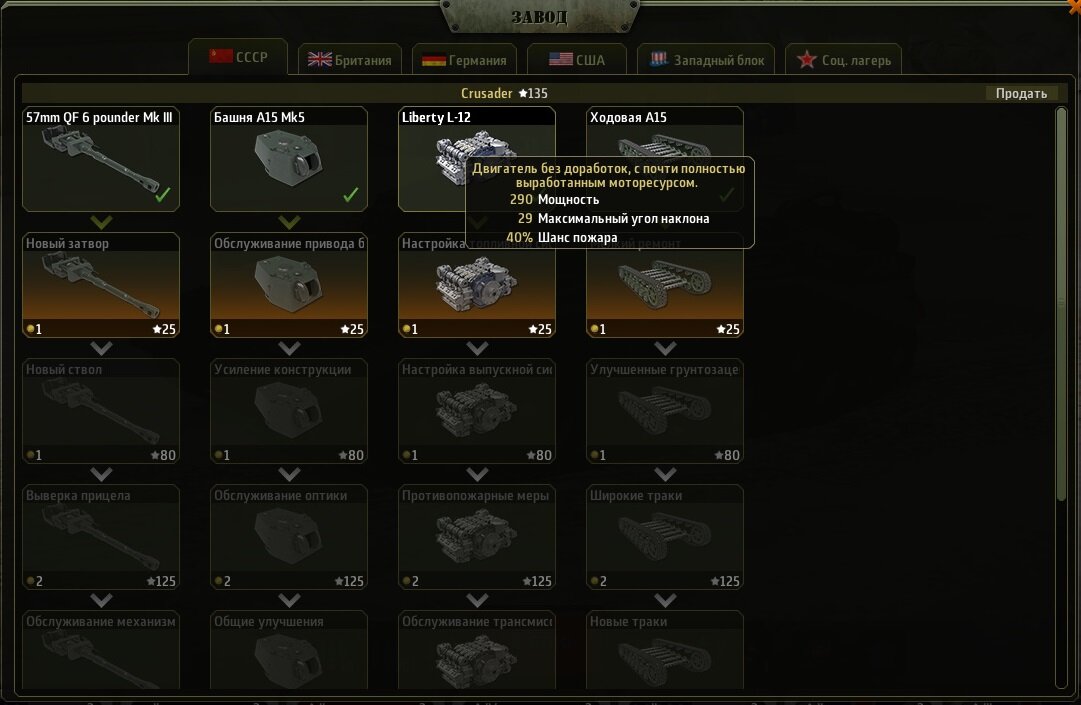Select the Усиление конструкции turret upgrade
Image resolution: width=1081 pixels, height=705 pixels.
click(x=289, y=411)
